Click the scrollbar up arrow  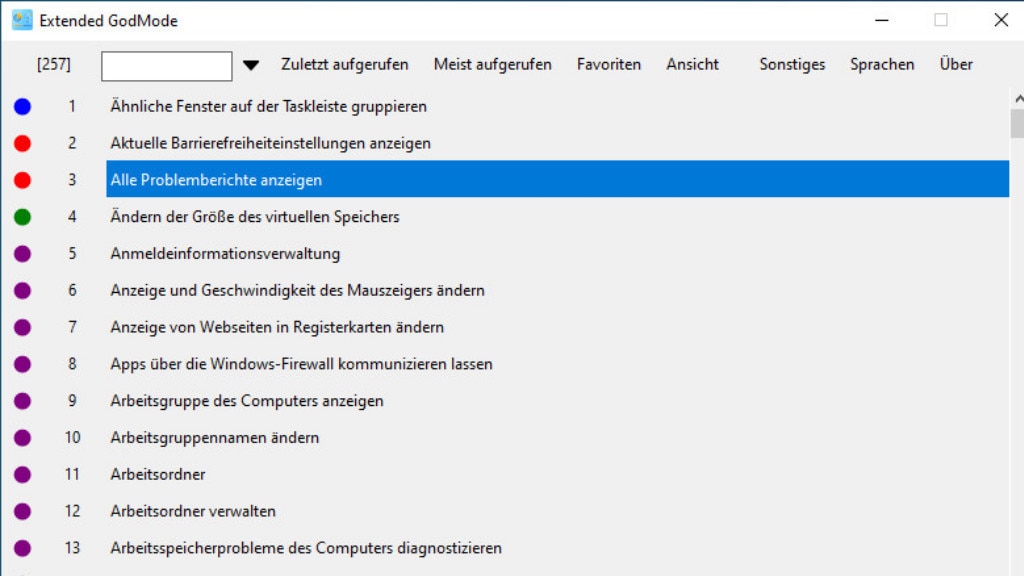tap(1017, 99)
